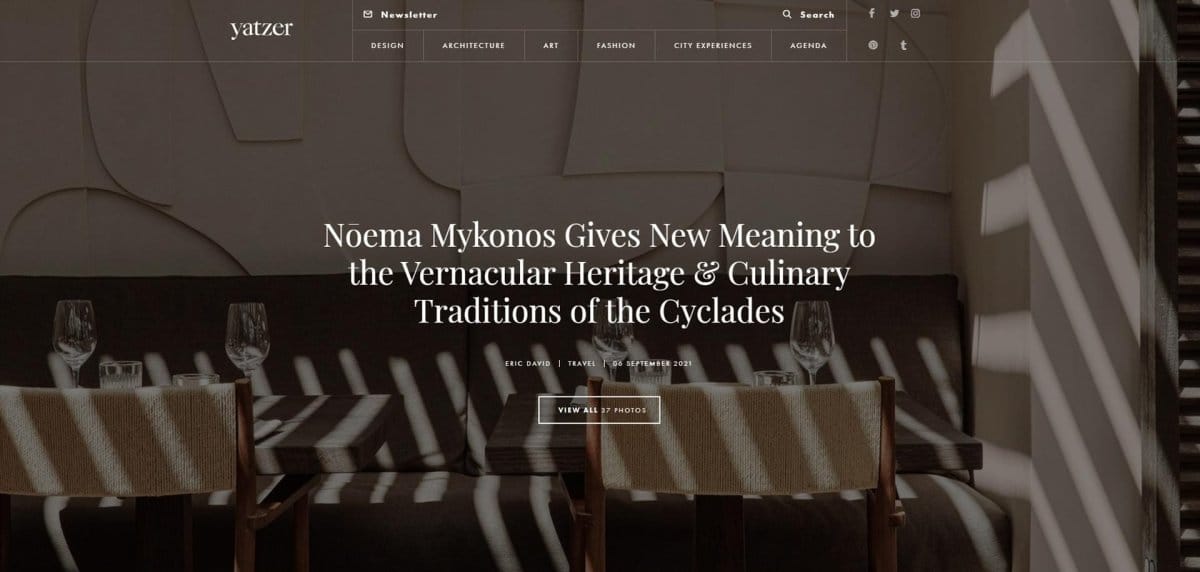Viewport: 1200px width, 572px height.
Task: Open the Nōema Mykonos article headline
Action: pos(599,273)
